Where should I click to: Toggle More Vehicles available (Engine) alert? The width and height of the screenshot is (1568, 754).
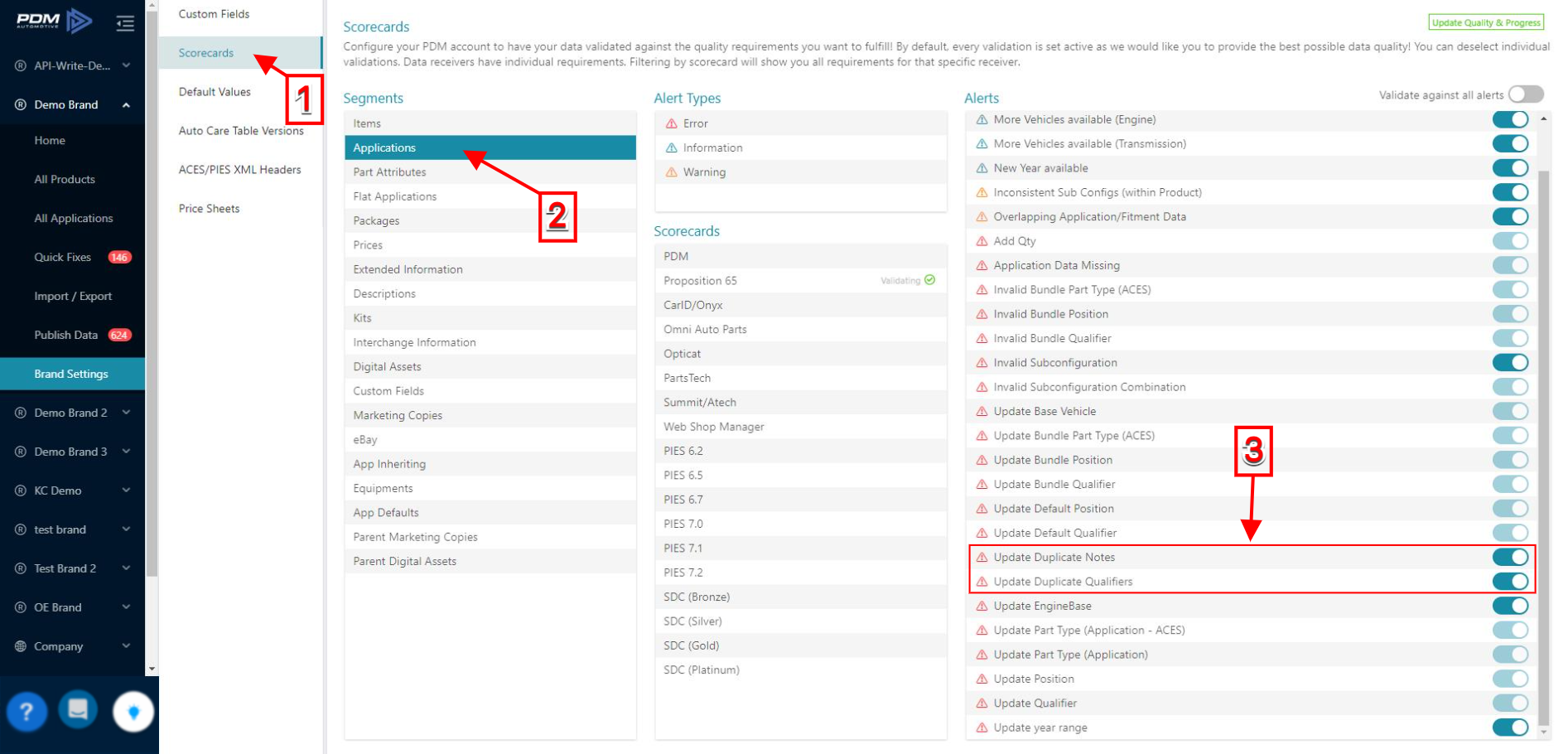pyautogui.click(x=1510, y=119)
